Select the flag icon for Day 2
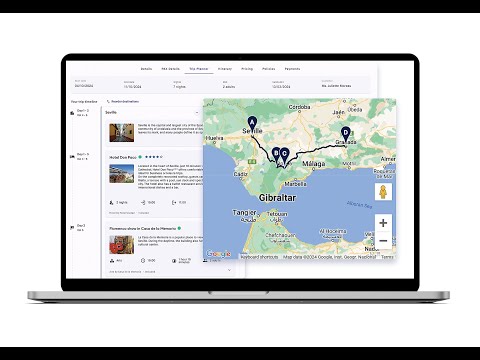This screenshot has width=480, height=360. click(72, 228)
